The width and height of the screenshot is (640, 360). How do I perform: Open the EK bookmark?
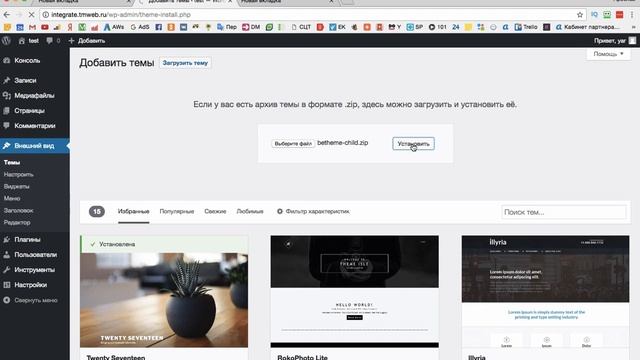(337, 27)
